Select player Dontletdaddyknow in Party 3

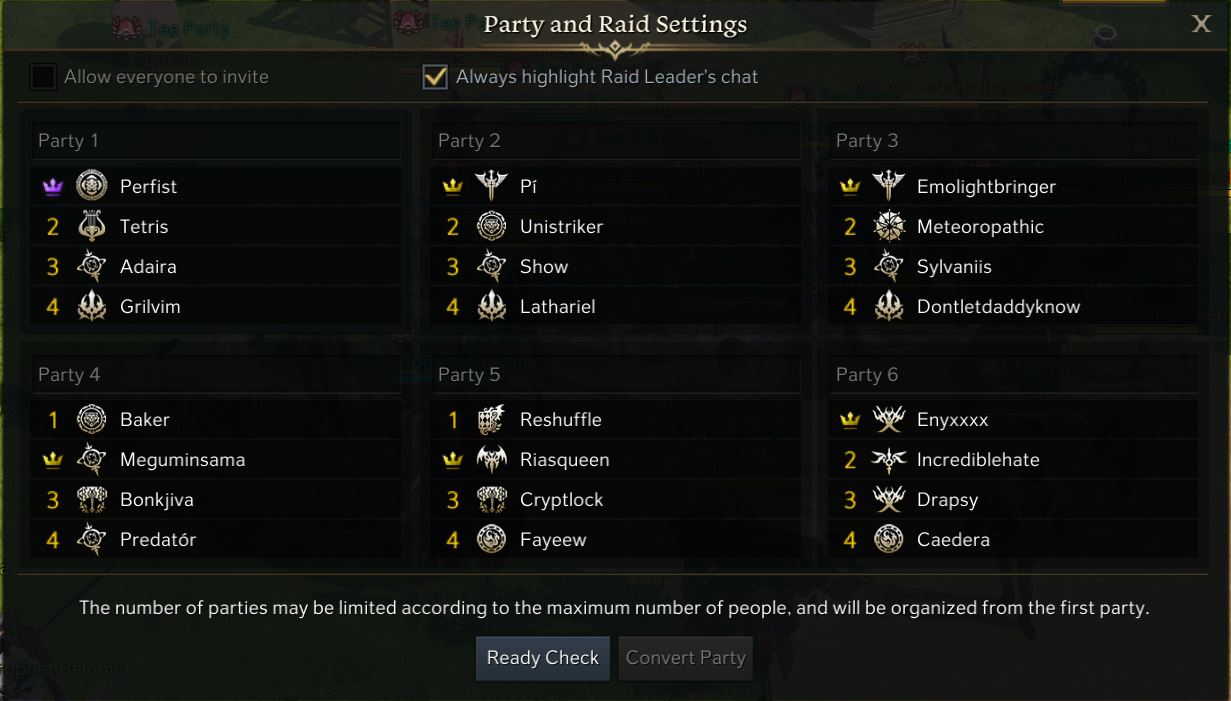(998, 307)
